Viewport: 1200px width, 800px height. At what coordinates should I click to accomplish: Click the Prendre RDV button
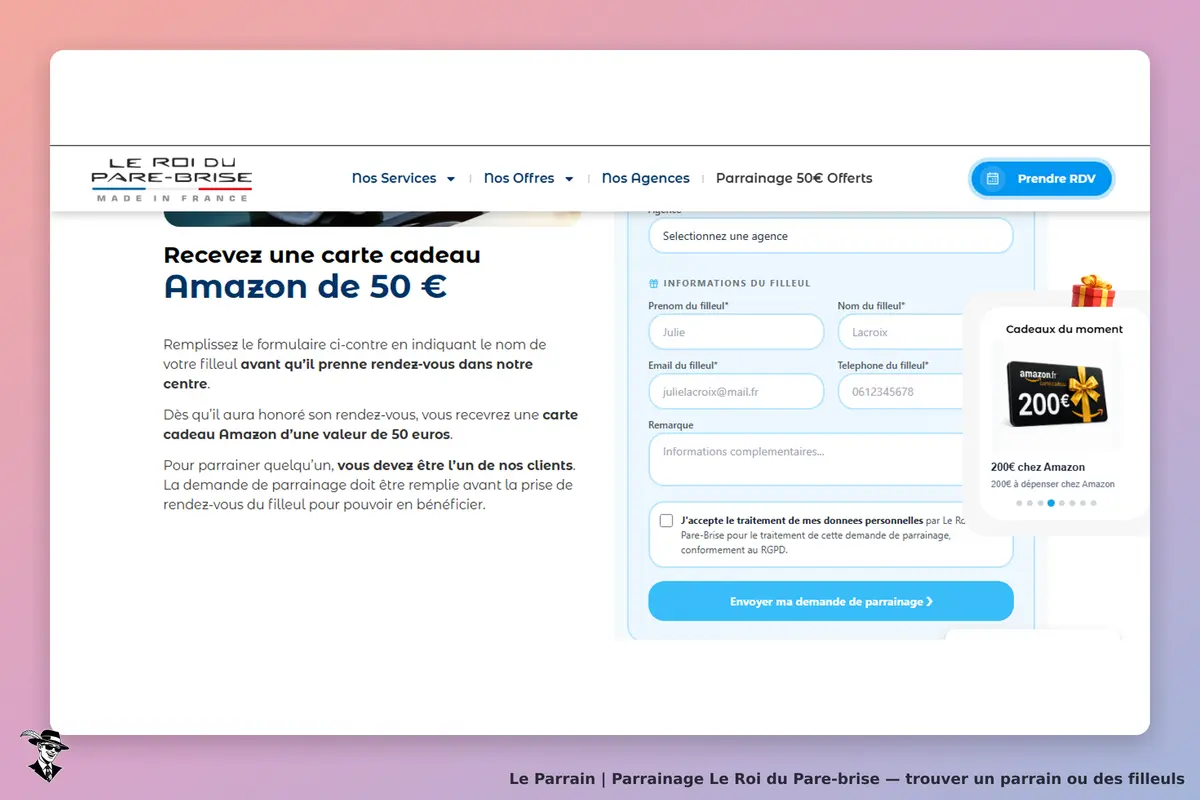tap(1041, 179)
